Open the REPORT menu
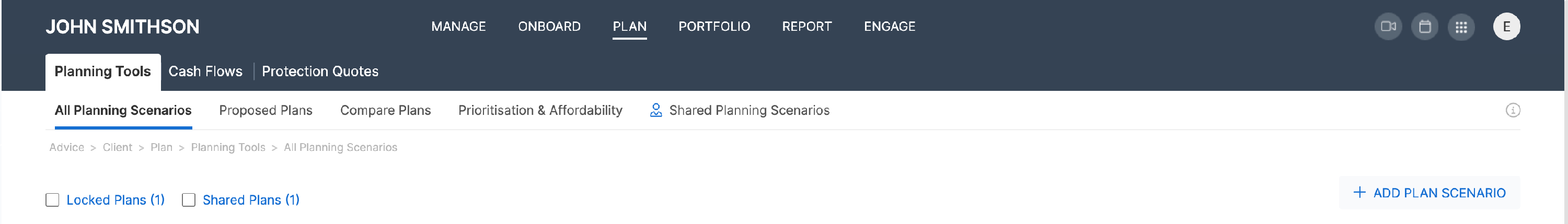 pyautogui.click(x=806, y=27)
